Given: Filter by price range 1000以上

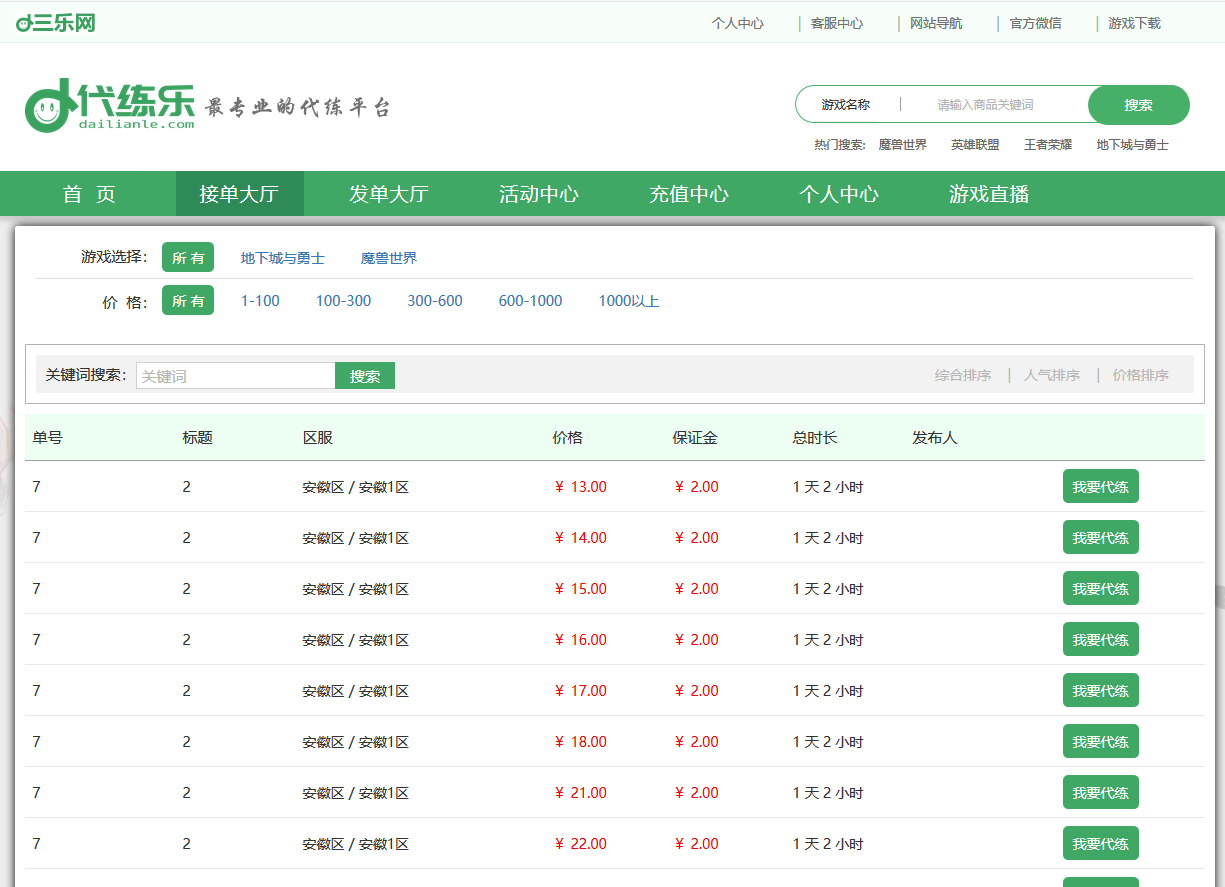Looking at the screenshot, I should pyautogui.click(x=629, y=301).
